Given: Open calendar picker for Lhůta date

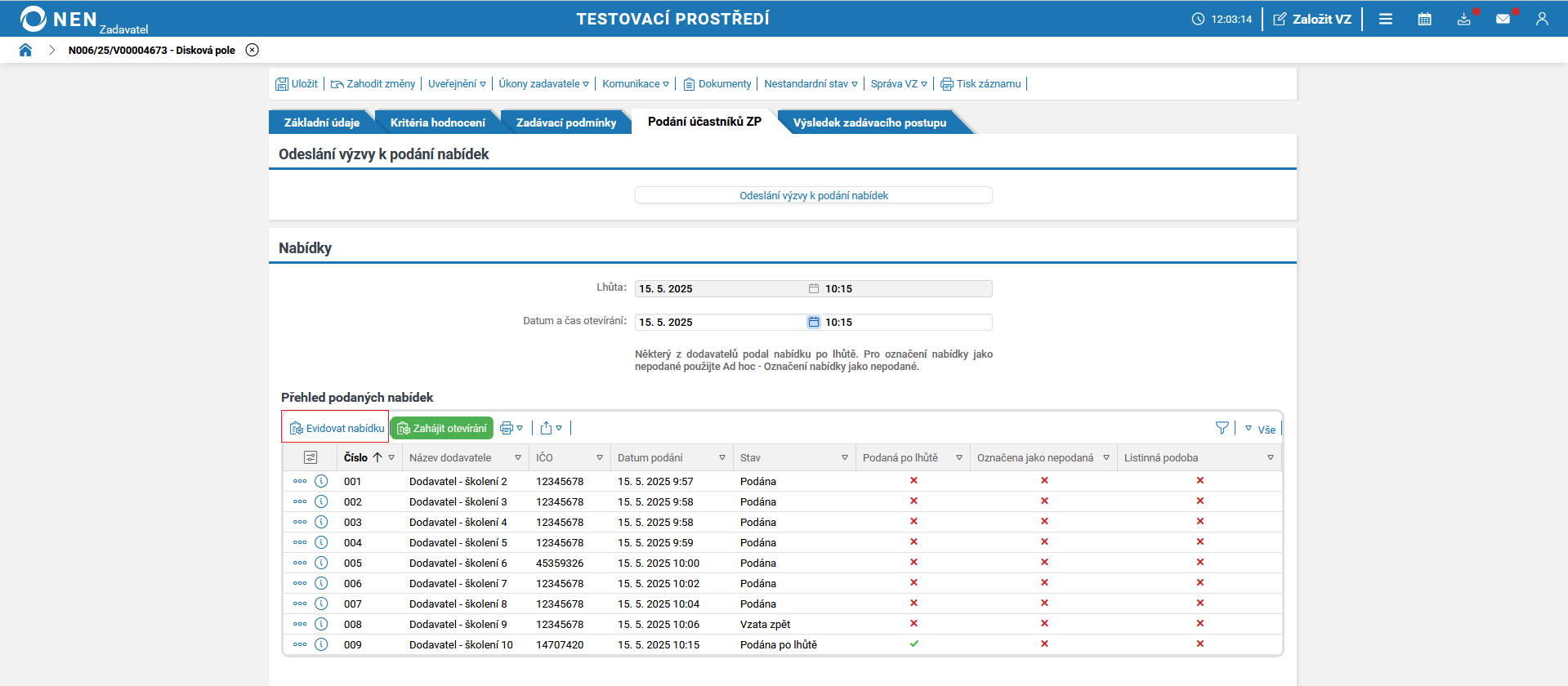Looking at the screenshot, I should pos(814,288).
